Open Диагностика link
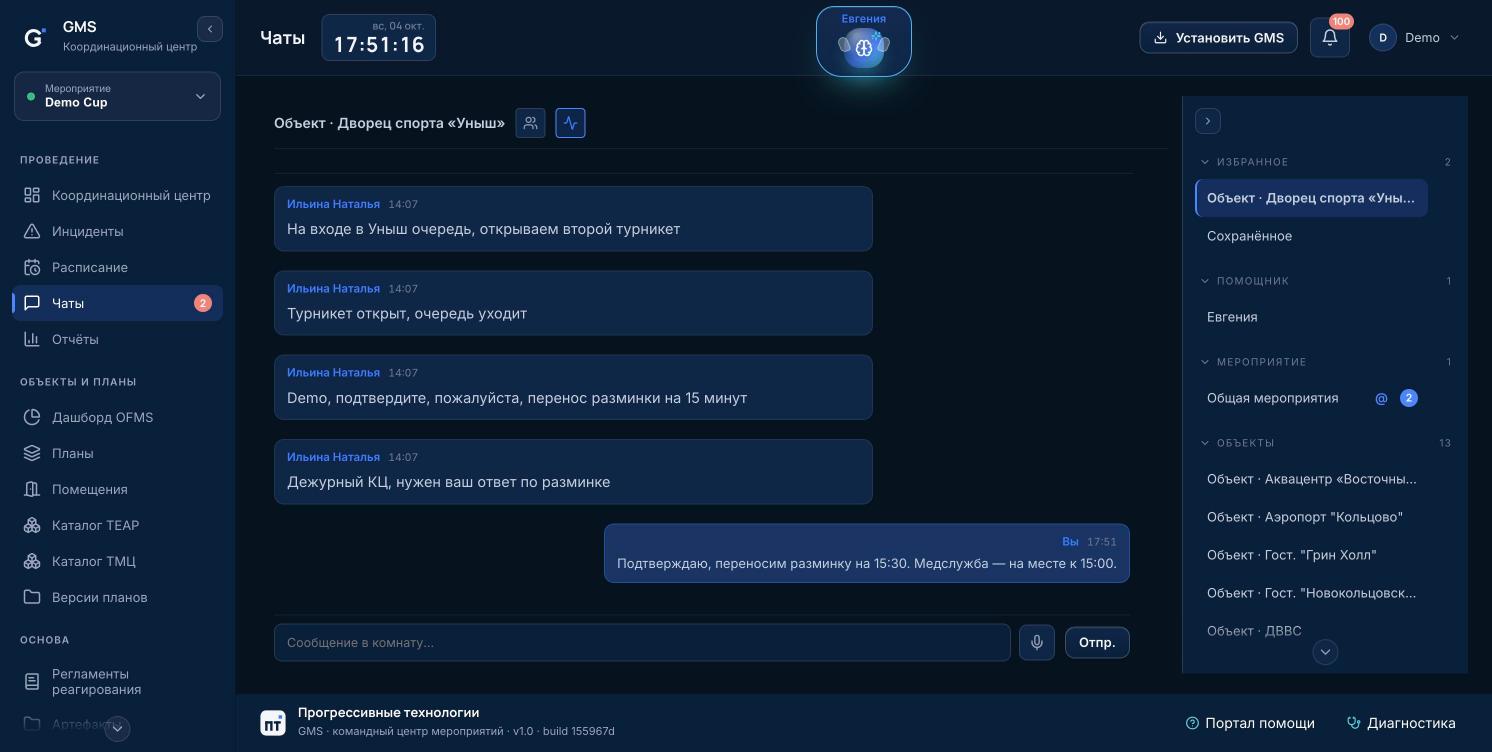Viewport: 1492px width, 752px height. (1401, 723)
